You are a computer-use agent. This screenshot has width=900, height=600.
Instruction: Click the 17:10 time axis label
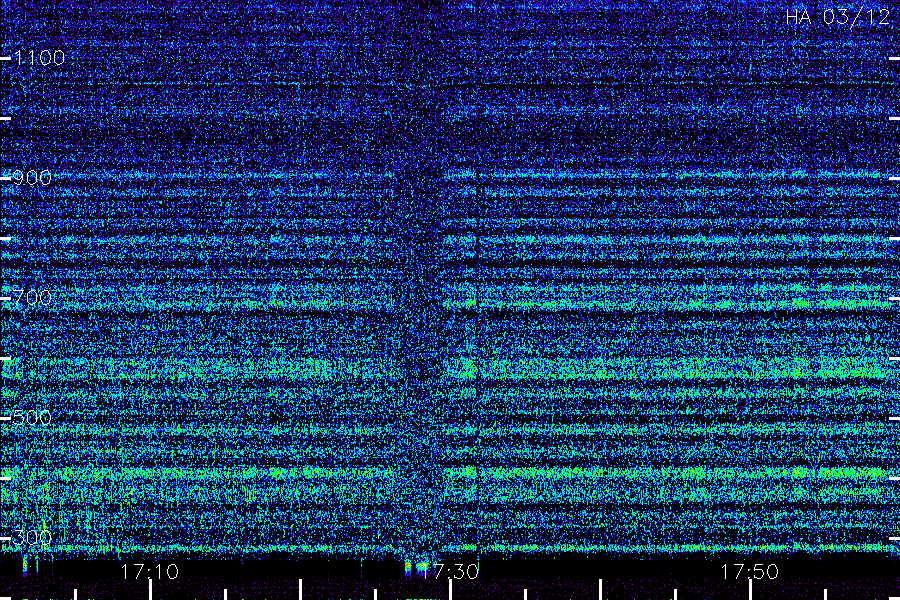[x=150, y=571]
